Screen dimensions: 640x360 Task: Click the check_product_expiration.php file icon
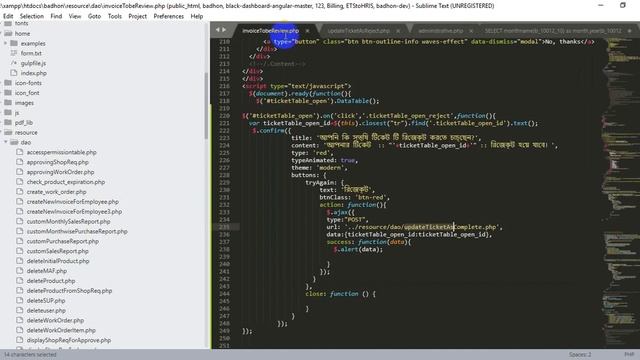19,182
